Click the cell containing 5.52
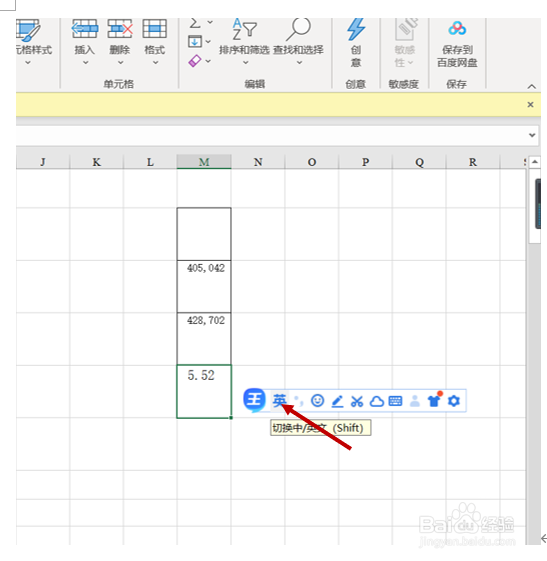Viewport: 547px width, 561px height. [x=204, y=391]
